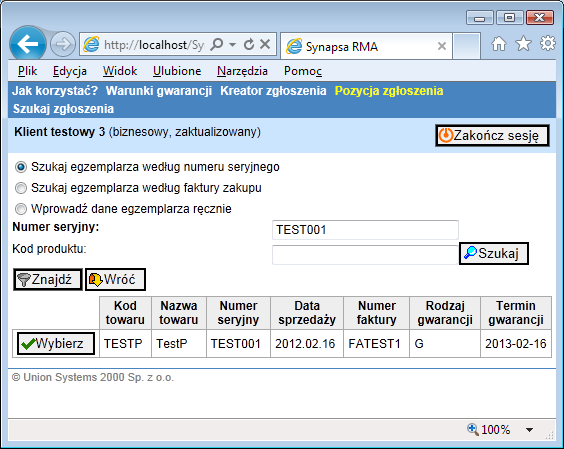The width and height of the screenshot is (564, 449).
Task: Click the Wróć button
Action: tap(115, 279)
